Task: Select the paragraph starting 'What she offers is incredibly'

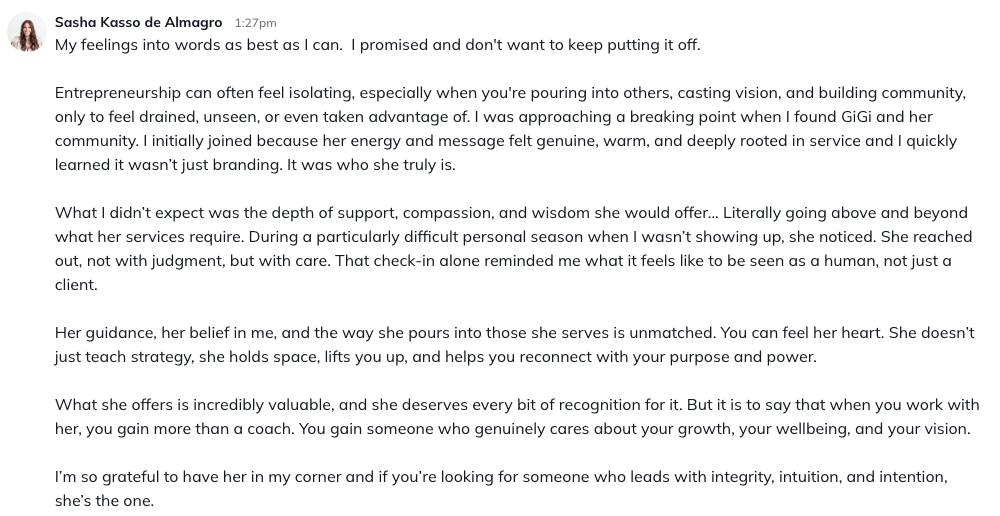Action: point(517,416)
